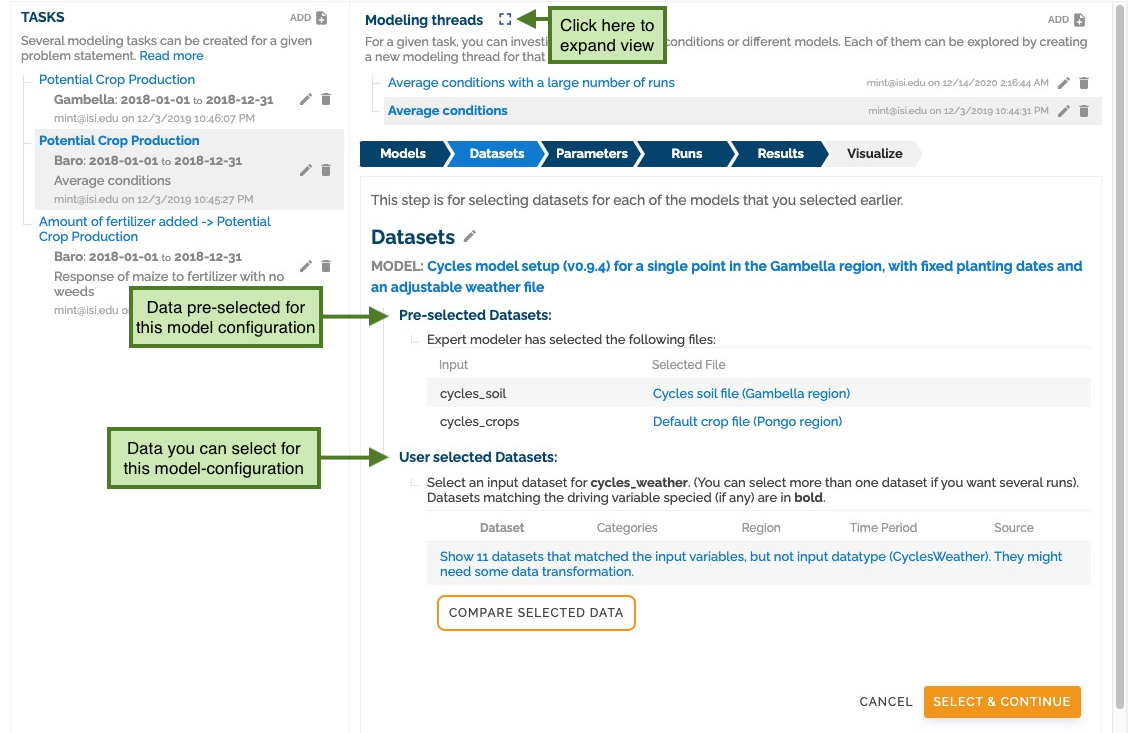
Task: Open Cycles soil file (Gambella region) link
Action: tap(751, 393)
